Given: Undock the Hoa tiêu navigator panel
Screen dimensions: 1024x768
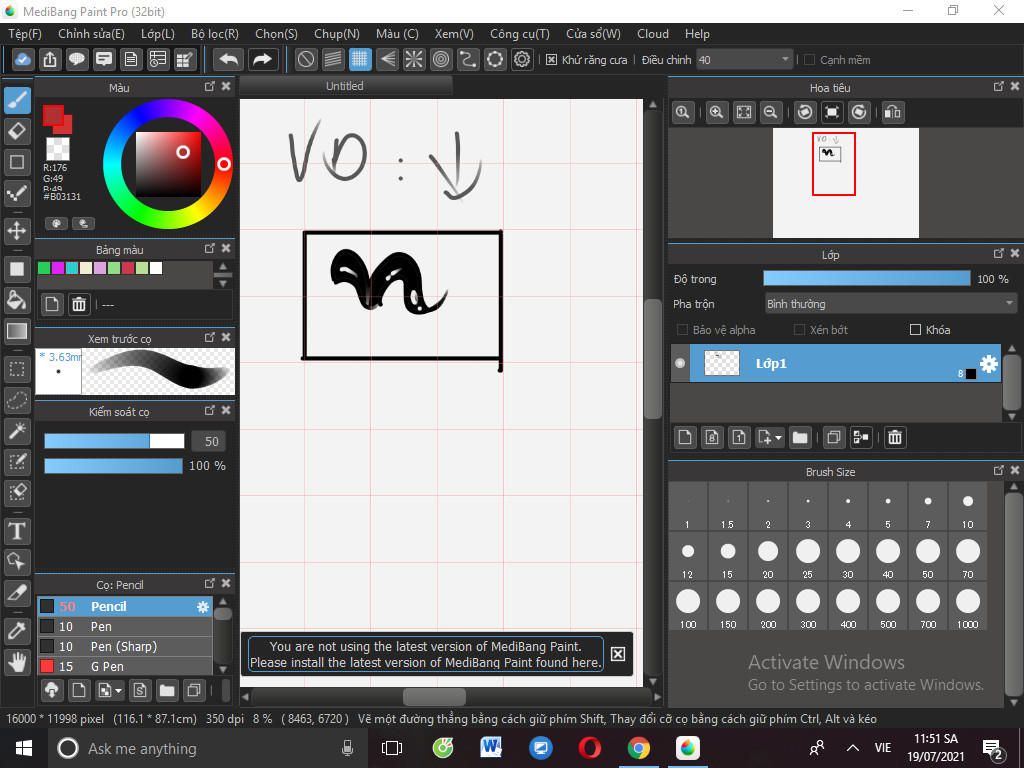Looking at the screenshot, I should click(x=999, y=86).
